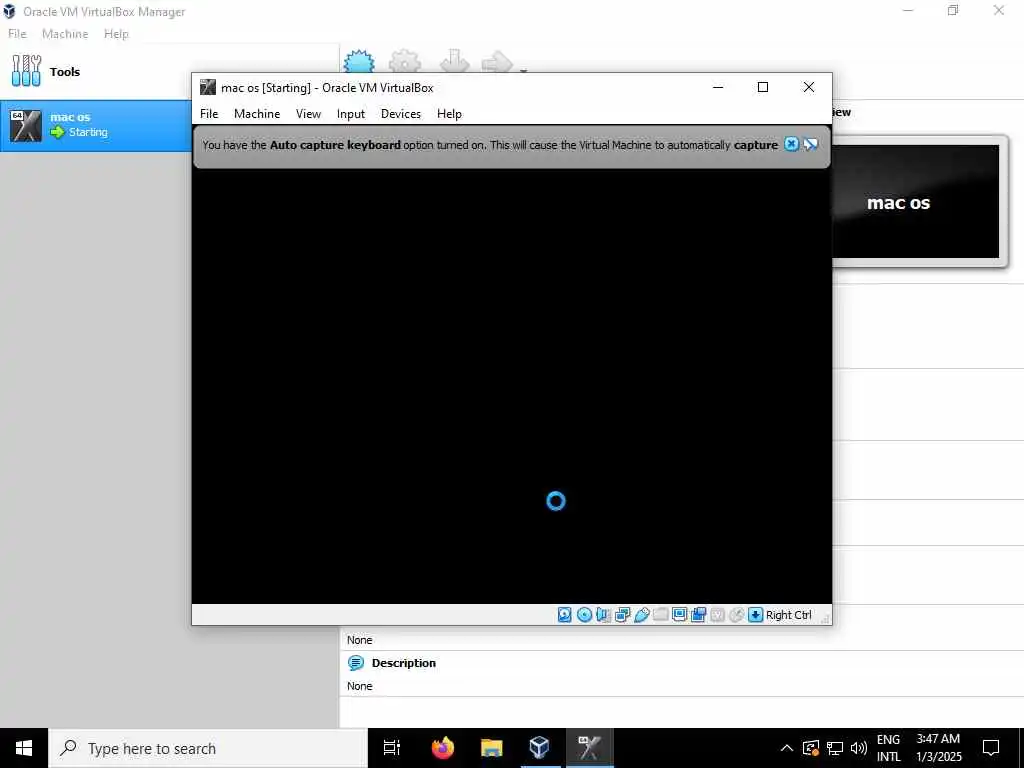Expand the Show button dropdown arrow in Manager
Viewport: 1024px width, 768px height.
523,70
